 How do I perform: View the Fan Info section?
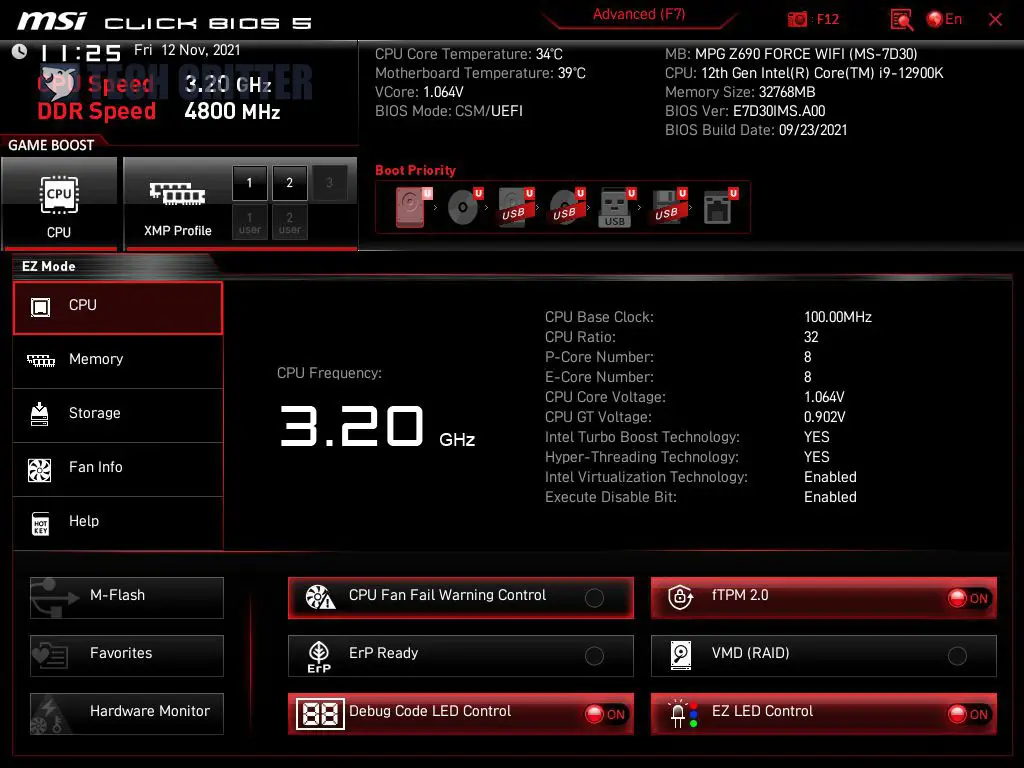pos(118,469)
